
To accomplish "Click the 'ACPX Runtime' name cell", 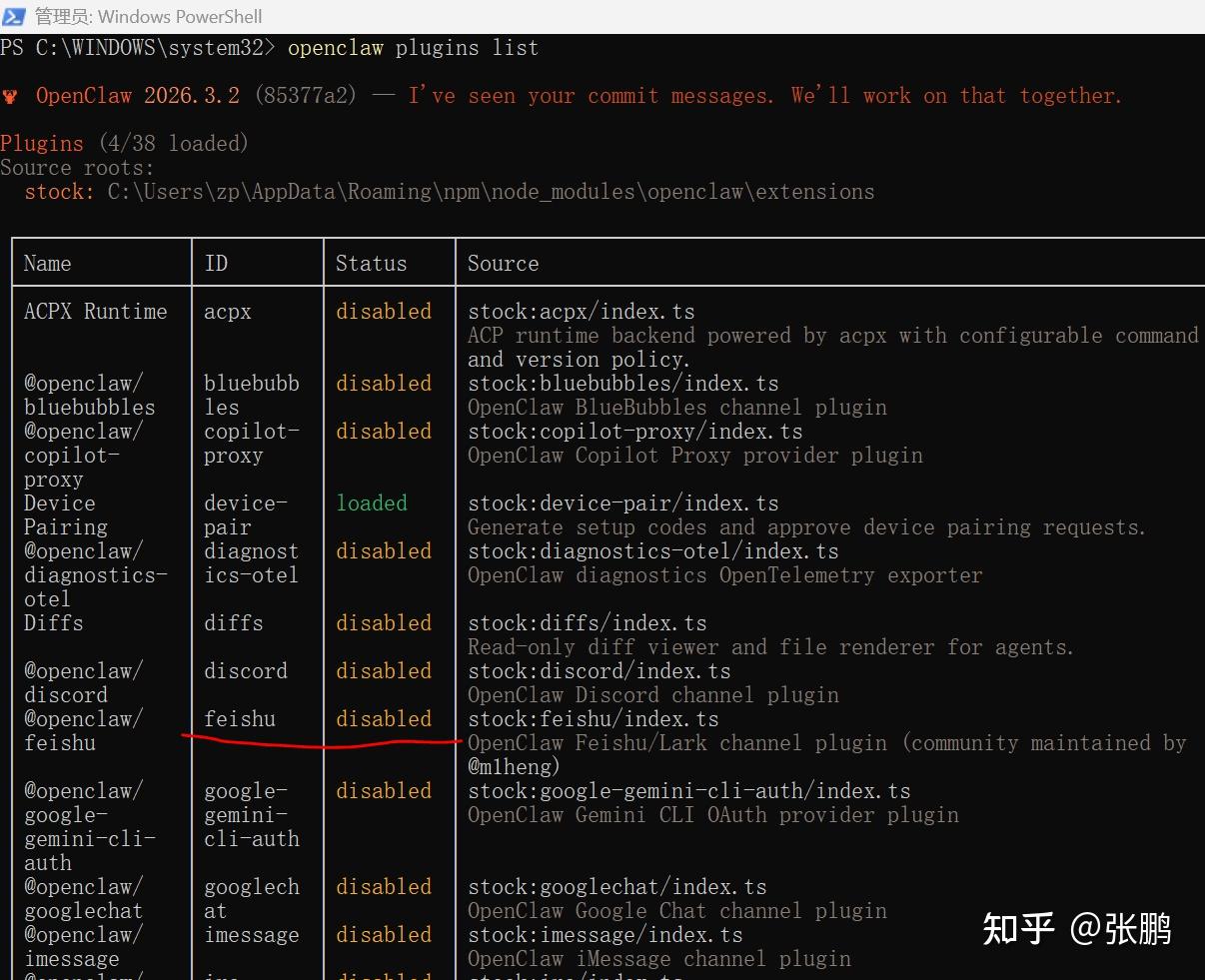I will pos(95,312).
